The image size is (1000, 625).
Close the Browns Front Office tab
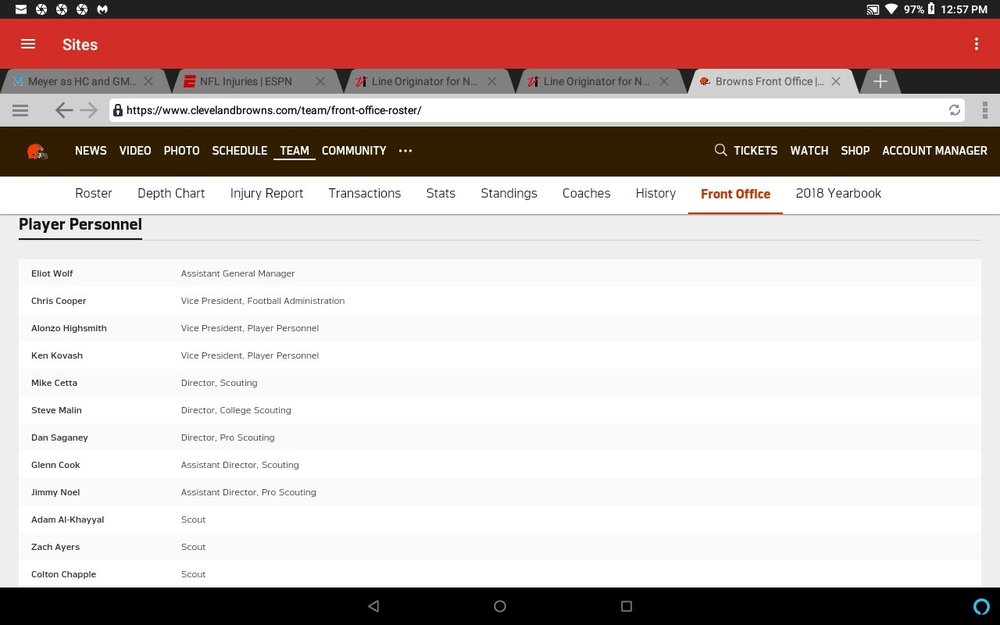pyautogui.click(x=836, y=82)
